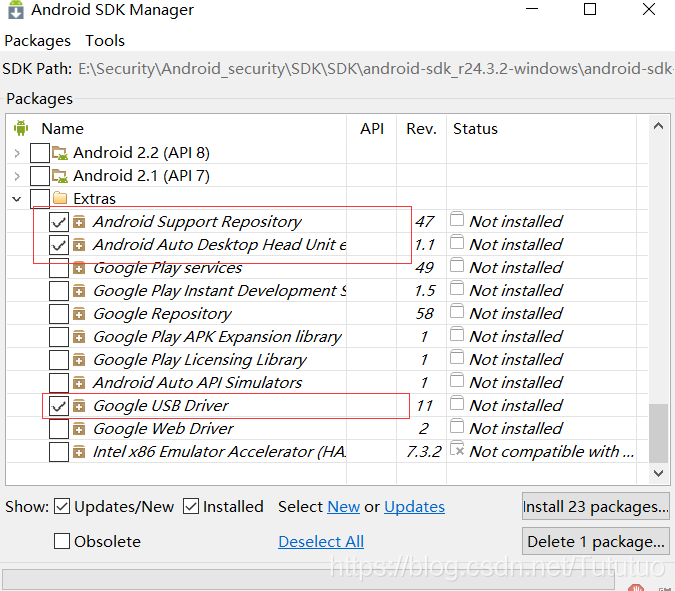Screen dimensions: 675x591
Task: Open the Packages menu
Action: [x=37, y=41]
